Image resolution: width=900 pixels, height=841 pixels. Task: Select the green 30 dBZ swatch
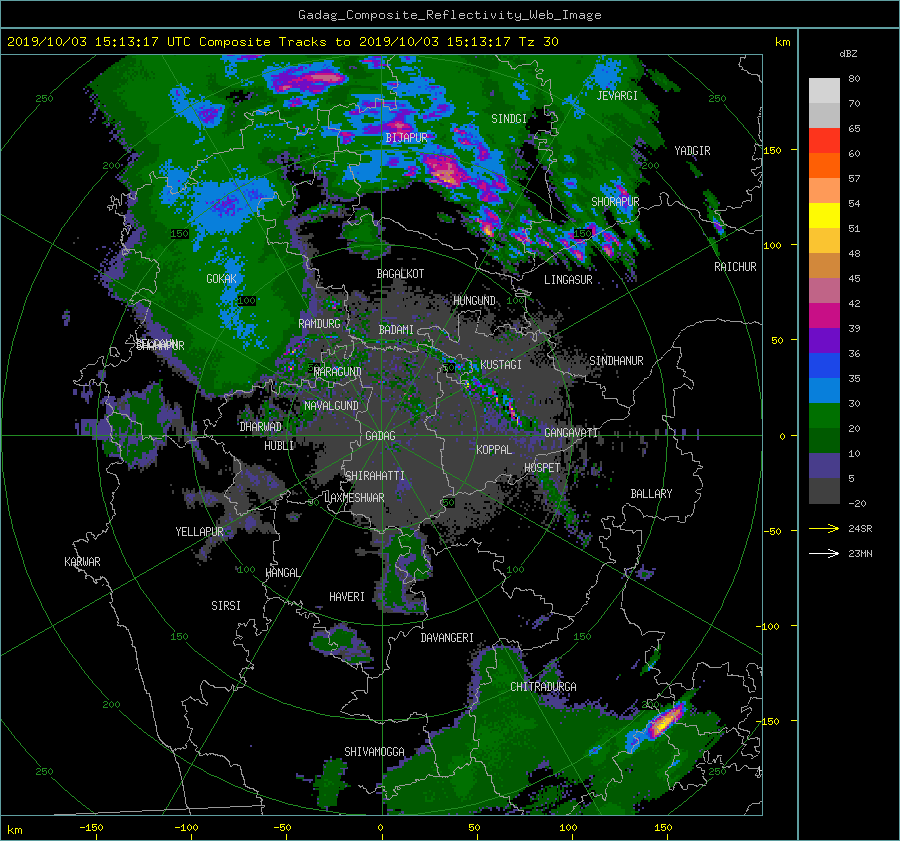click(x=824, y=416)
